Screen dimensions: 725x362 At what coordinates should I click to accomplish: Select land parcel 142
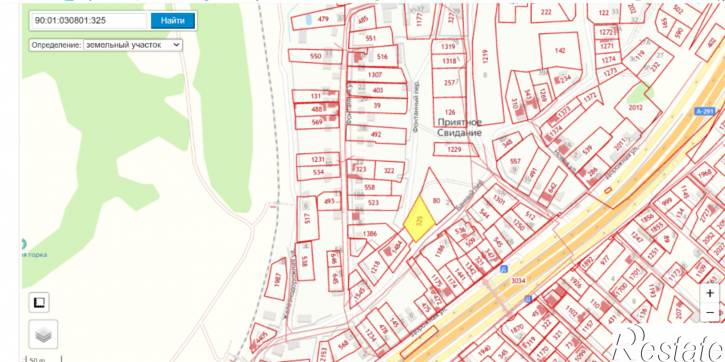(560, 51)
